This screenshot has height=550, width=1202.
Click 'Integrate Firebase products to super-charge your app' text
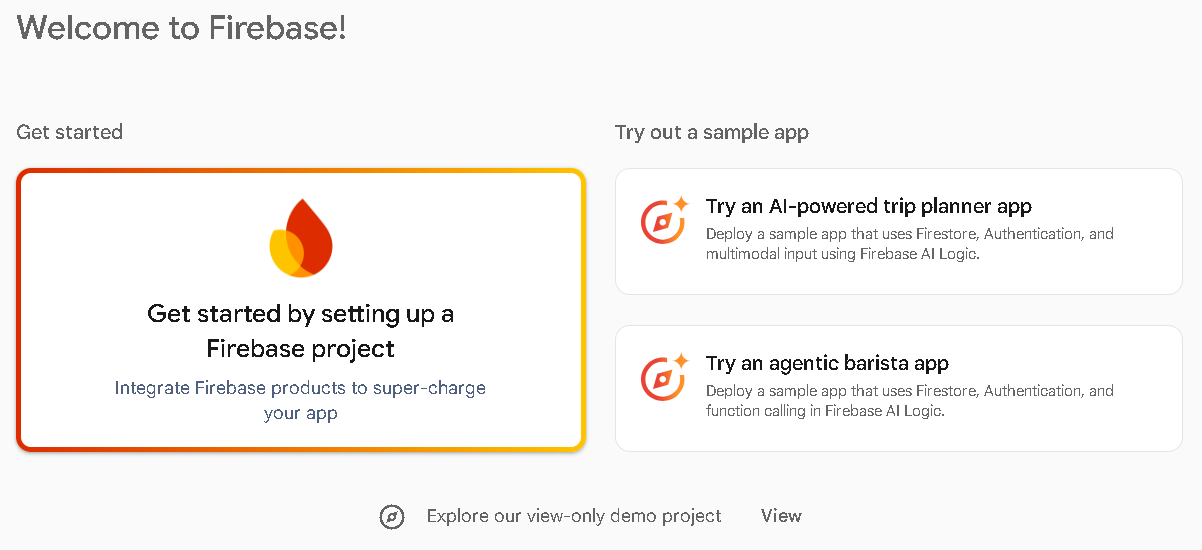pos(301,400)
